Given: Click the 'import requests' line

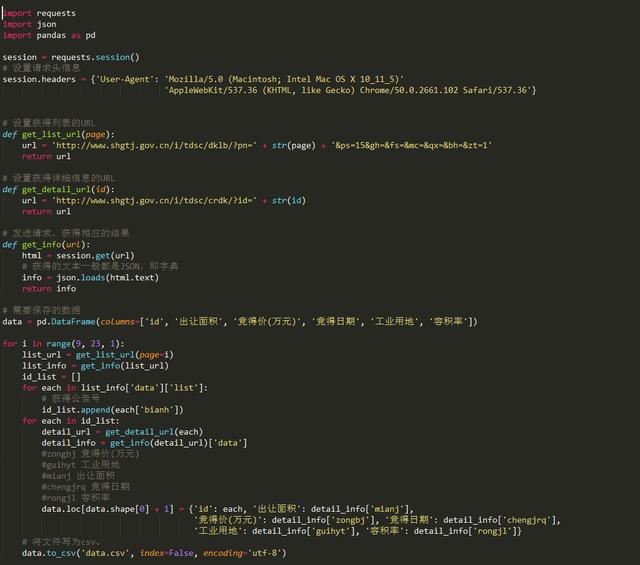Looking at the screenshot, I should coord(39,13).
